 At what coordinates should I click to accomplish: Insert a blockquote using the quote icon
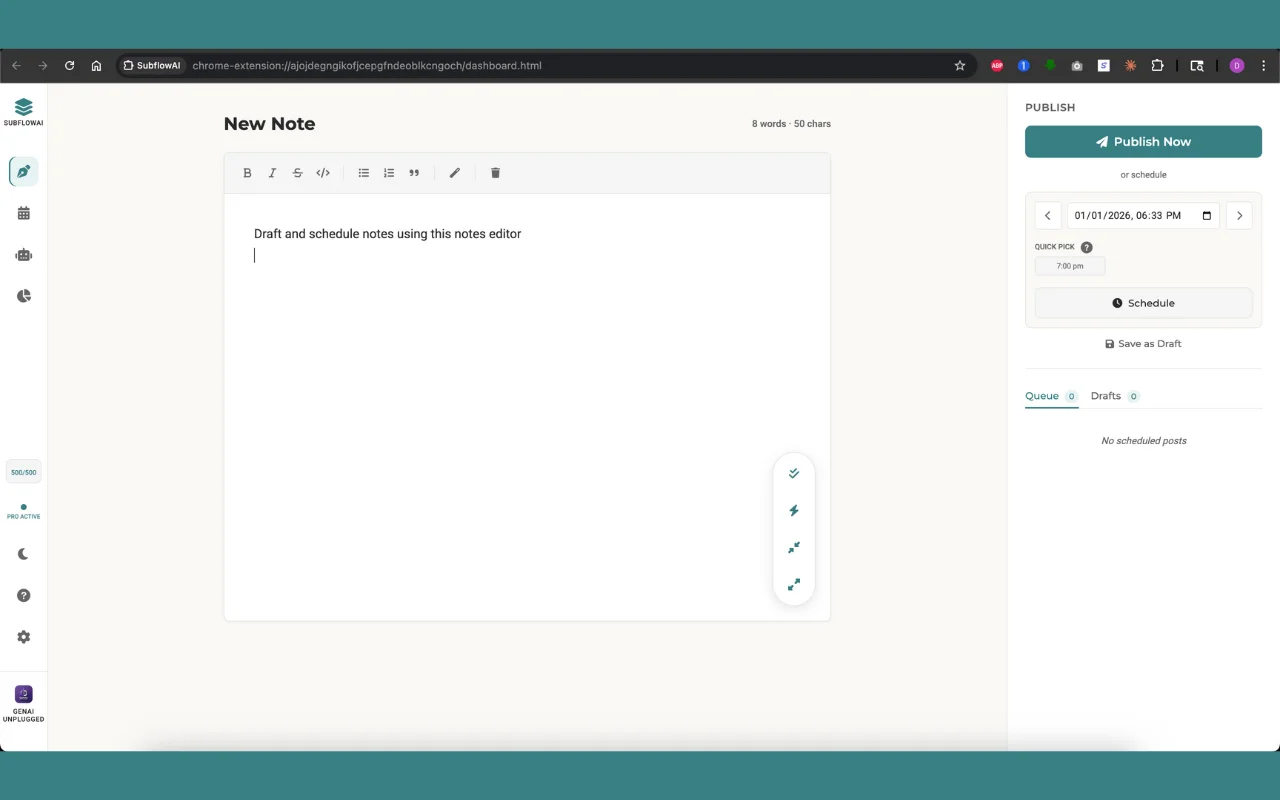coord(414,172)
